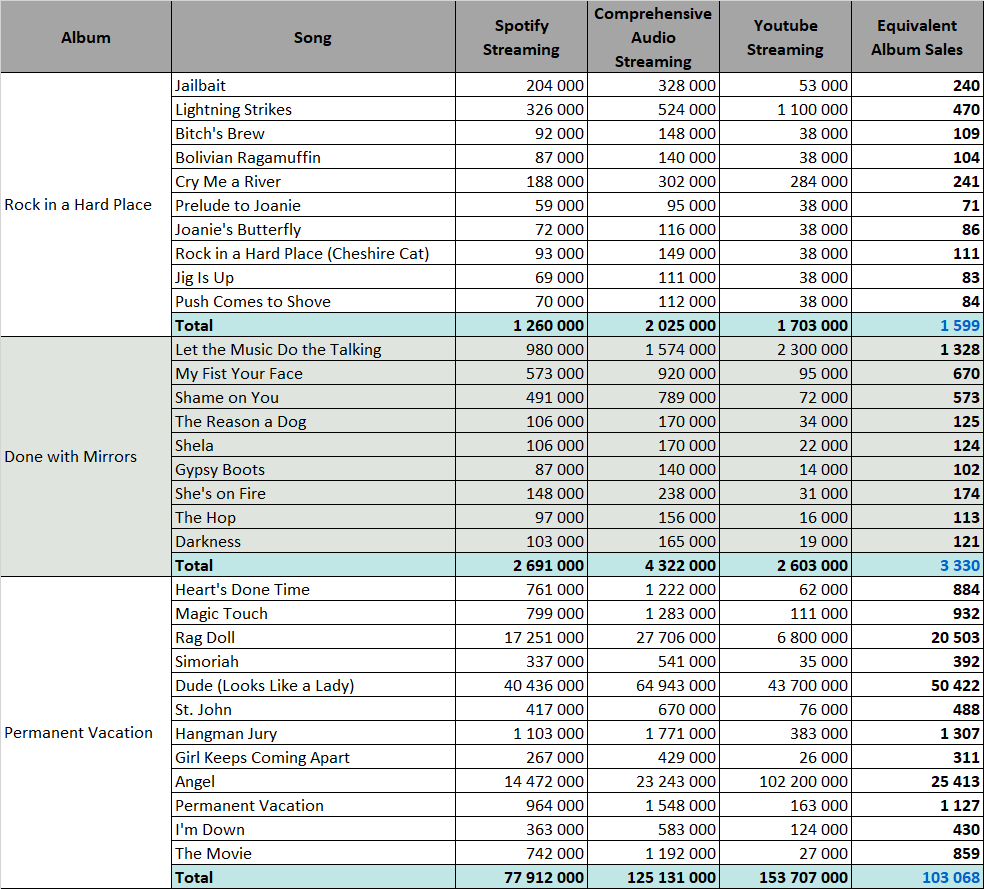Select the Comprehensive Audio Streaming header

[653, 37]
